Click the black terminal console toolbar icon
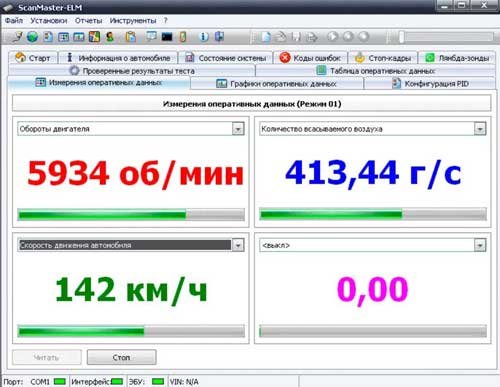Screen dimensions: 500x387 (x=167, y=37)
